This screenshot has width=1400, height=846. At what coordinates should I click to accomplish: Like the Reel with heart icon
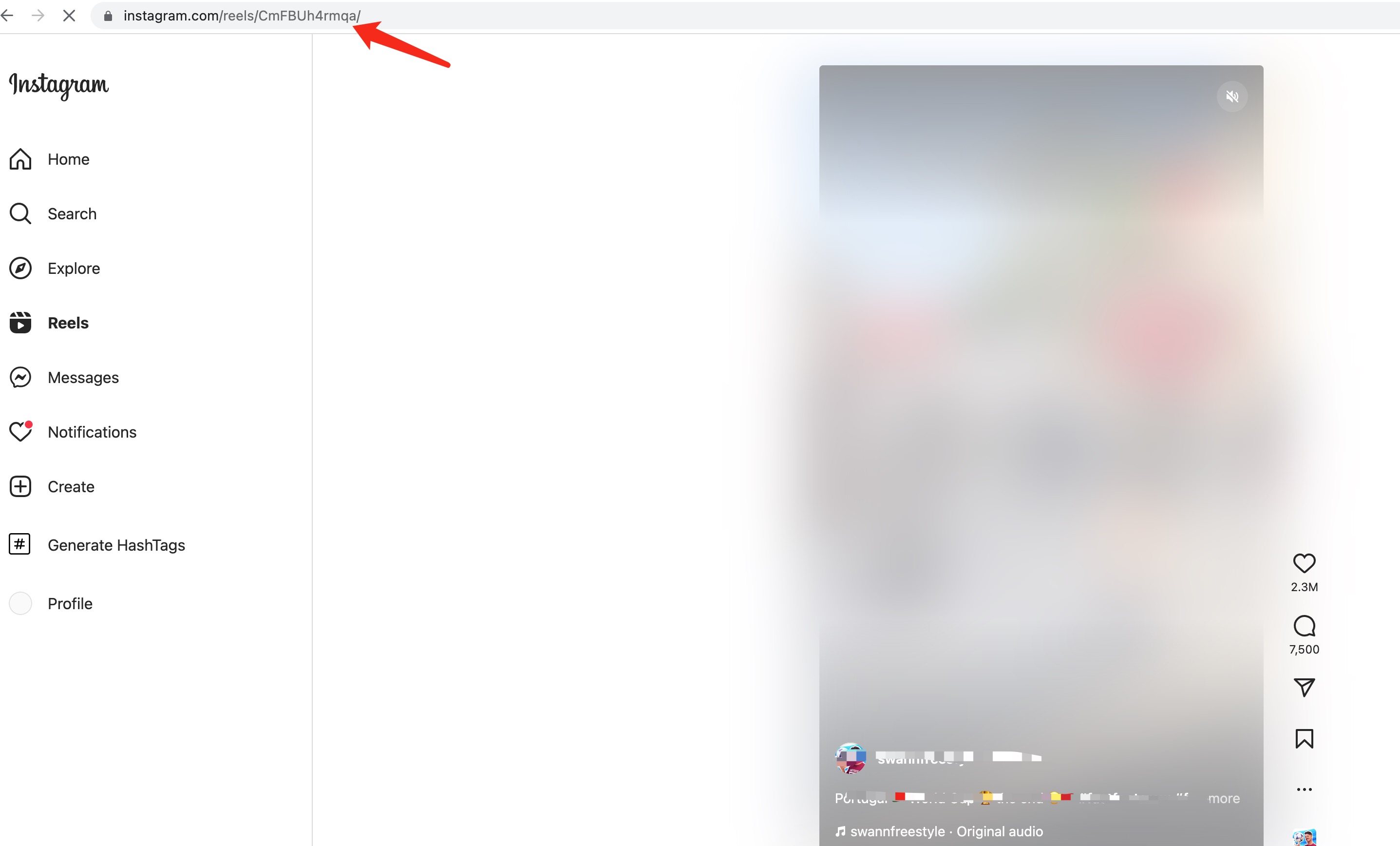click(x=1305, y=562)
